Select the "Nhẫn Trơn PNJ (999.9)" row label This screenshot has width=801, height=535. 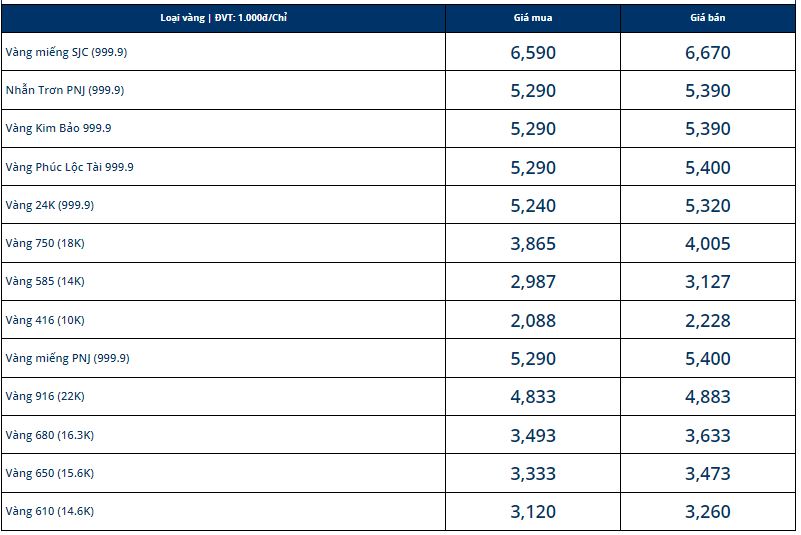tap(64, 90)
